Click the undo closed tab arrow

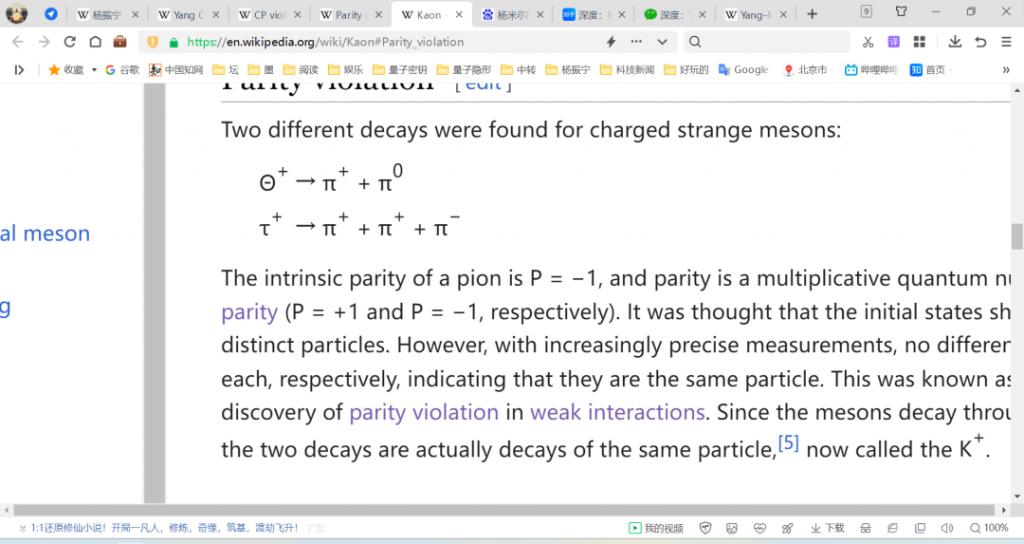point(980,42)
